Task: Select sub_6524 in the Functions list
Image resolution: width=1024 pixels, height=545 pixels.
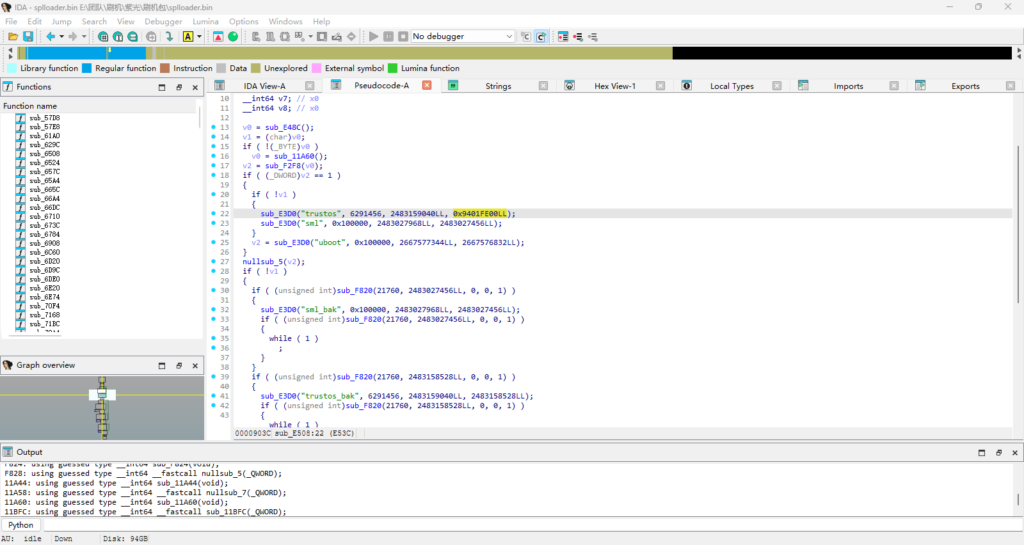Action: 44,163
